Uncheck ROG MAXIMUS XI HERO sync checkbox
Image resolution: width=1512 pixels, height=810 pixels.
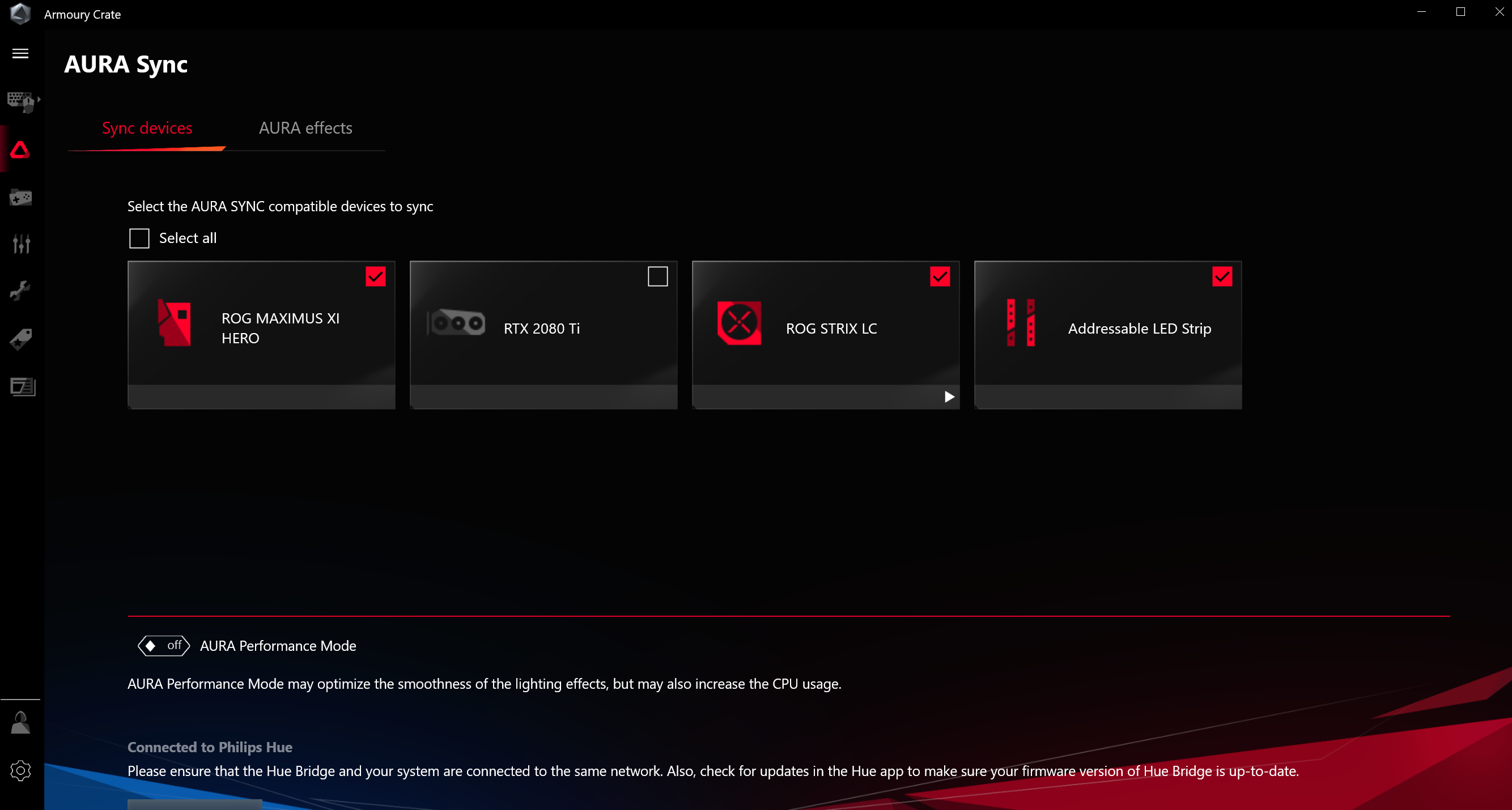click(376, 276)
